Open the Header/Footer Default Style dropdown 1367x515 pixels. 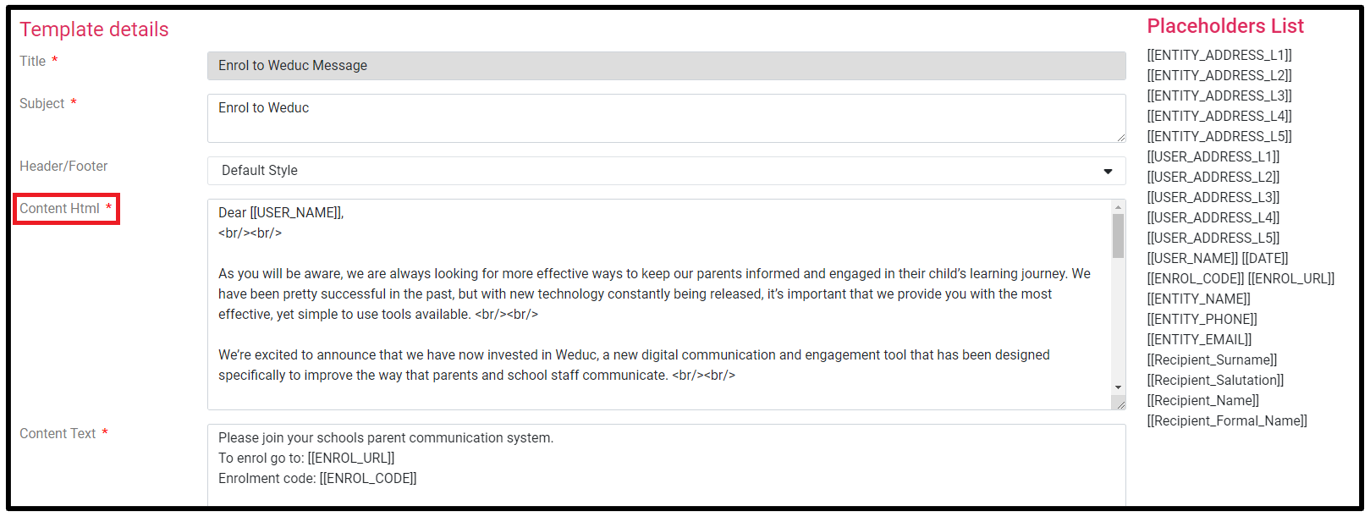[x=666, y=170]
